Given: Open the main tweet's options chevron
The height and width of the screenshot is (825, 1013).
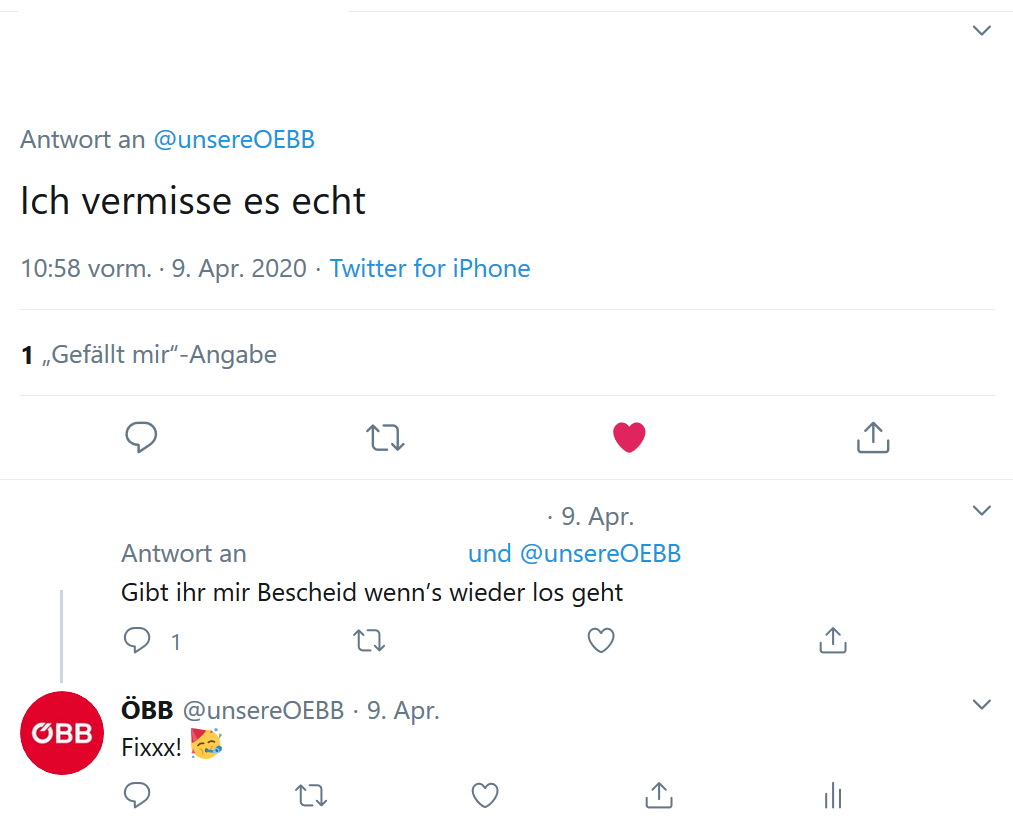Looking at the screenshot, I should point(982,31).
